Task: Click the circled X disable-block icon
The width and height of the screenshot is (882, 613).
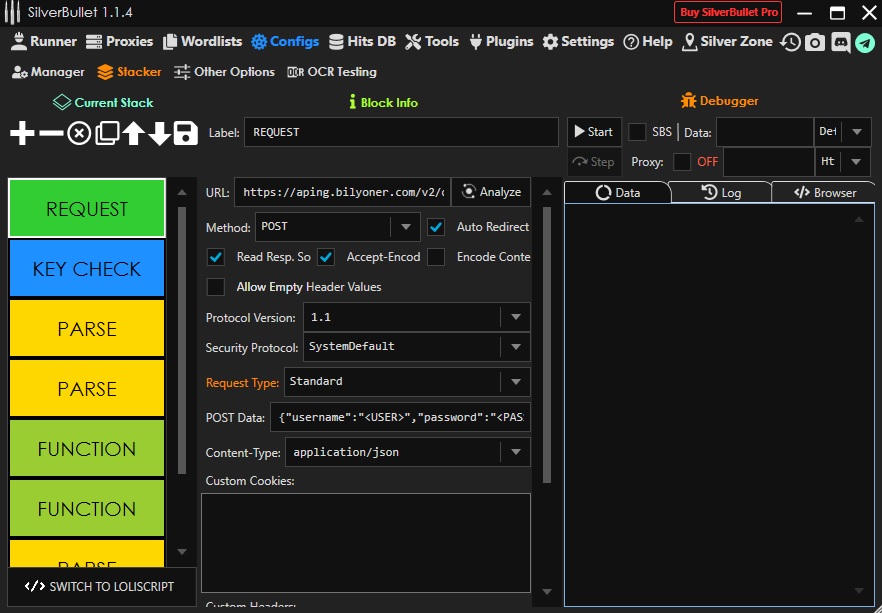Action: click(79, 133)
